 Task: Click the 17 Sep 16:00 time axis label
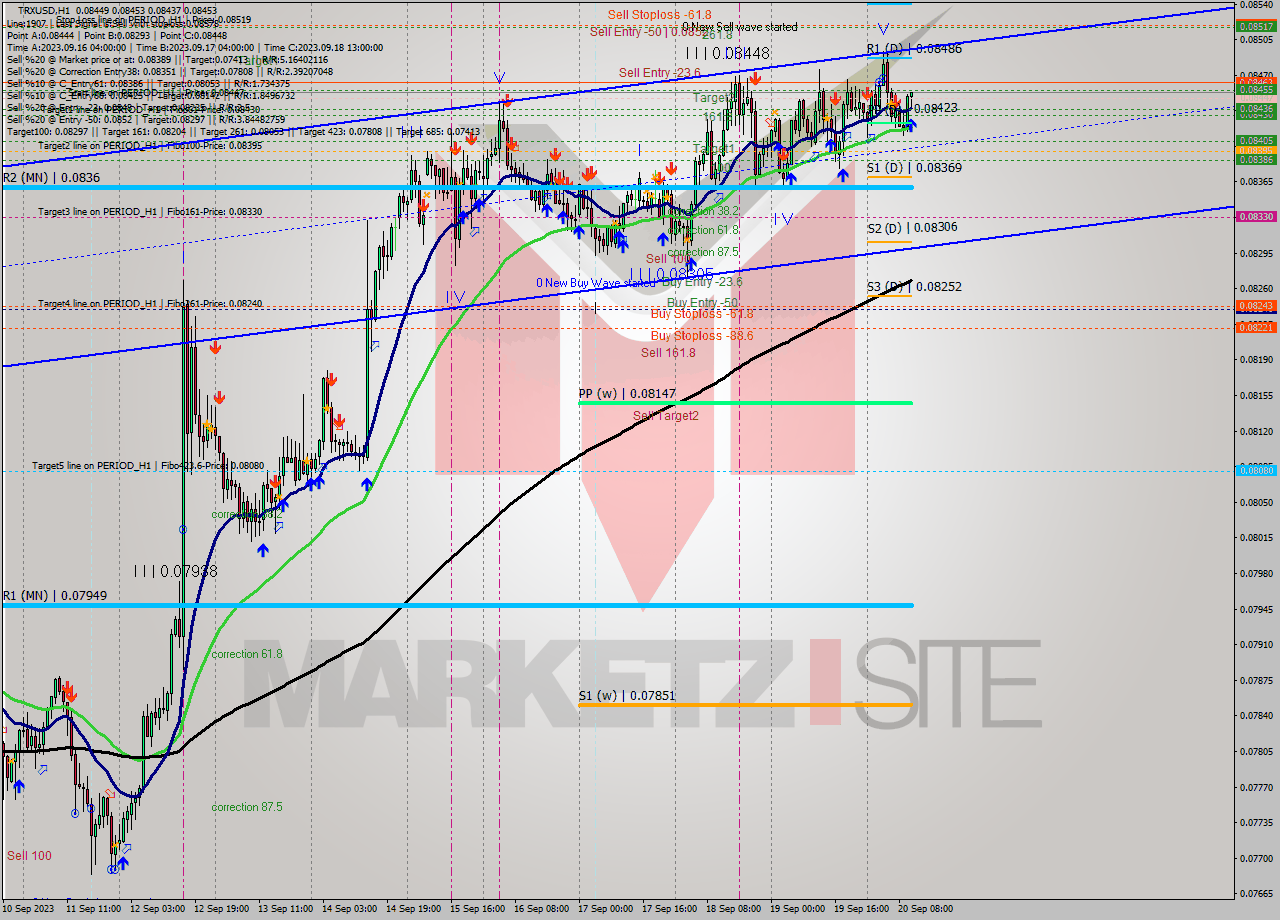pos(670,909)
